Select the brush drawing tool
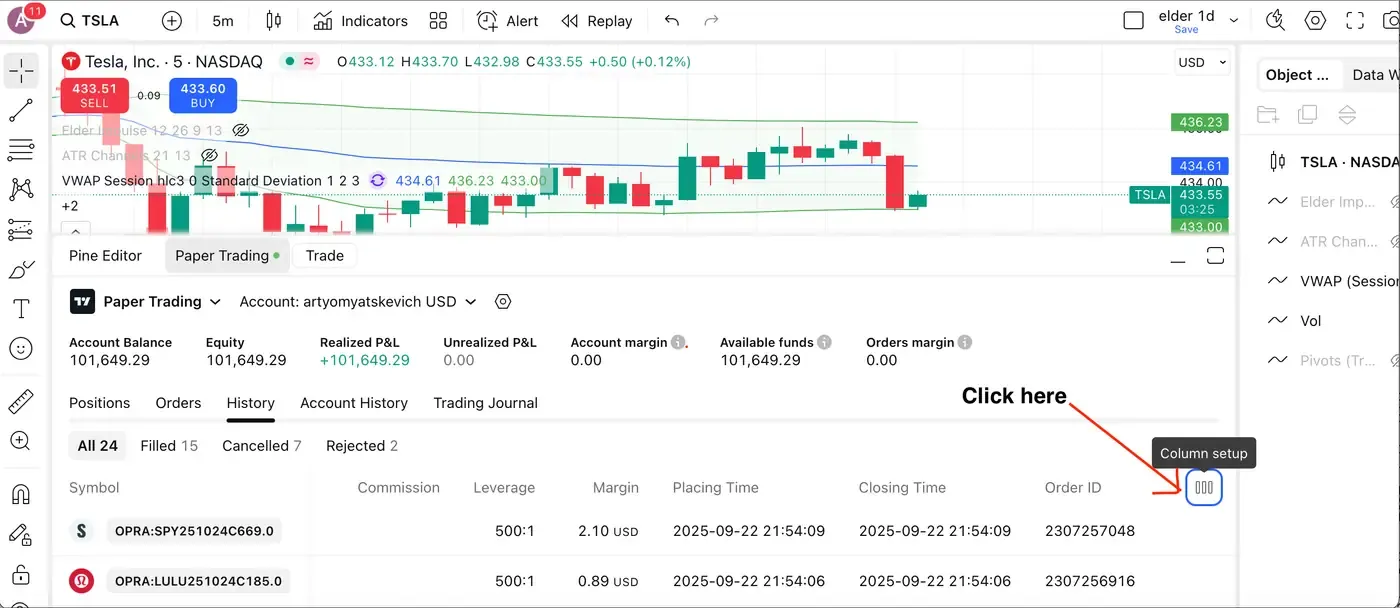The width and height of the screenshot is (1400, 608). click(20, 270)
